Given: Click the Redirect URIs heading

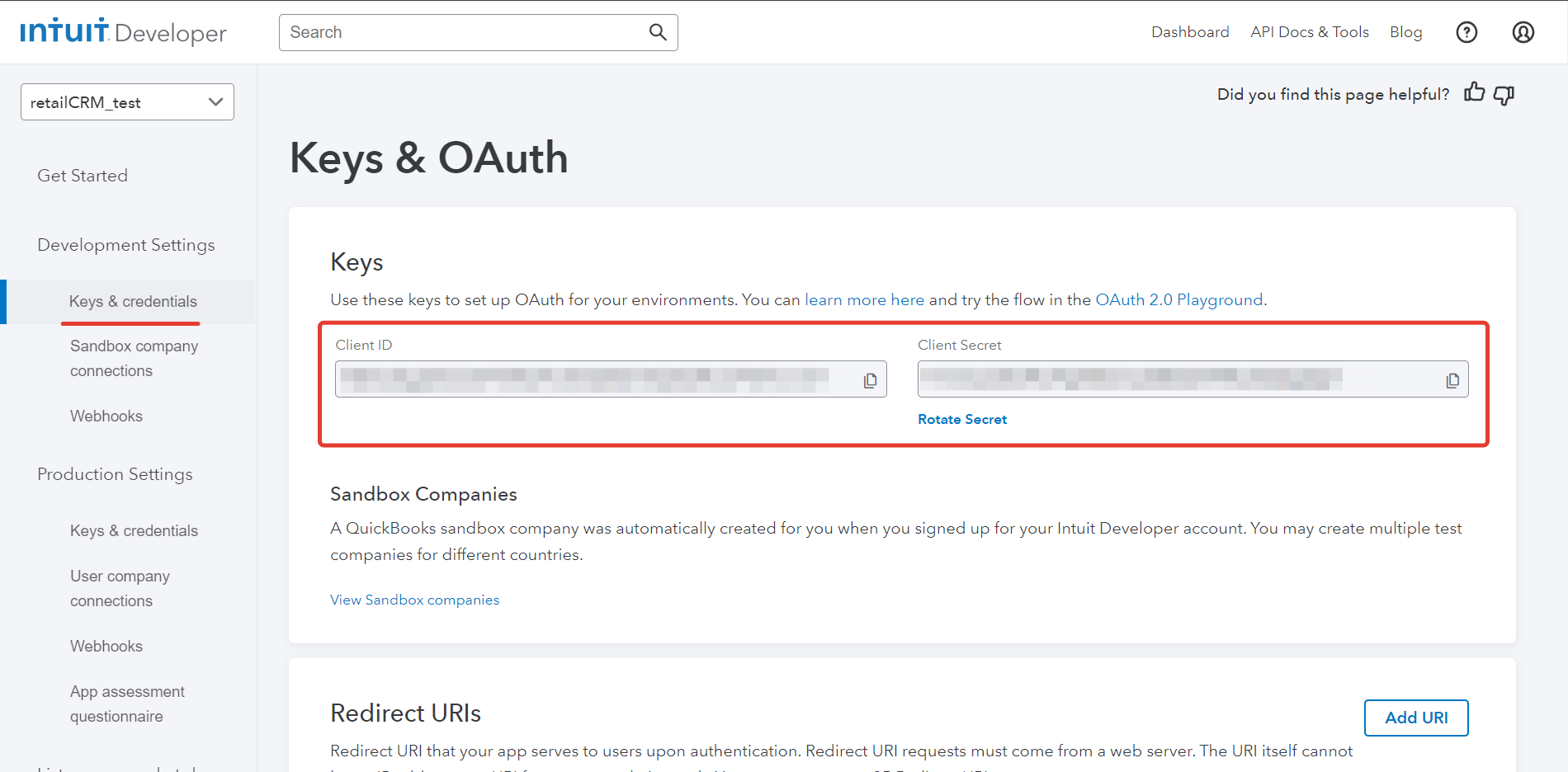Looking at the screenshot, I should click(405, 713).
